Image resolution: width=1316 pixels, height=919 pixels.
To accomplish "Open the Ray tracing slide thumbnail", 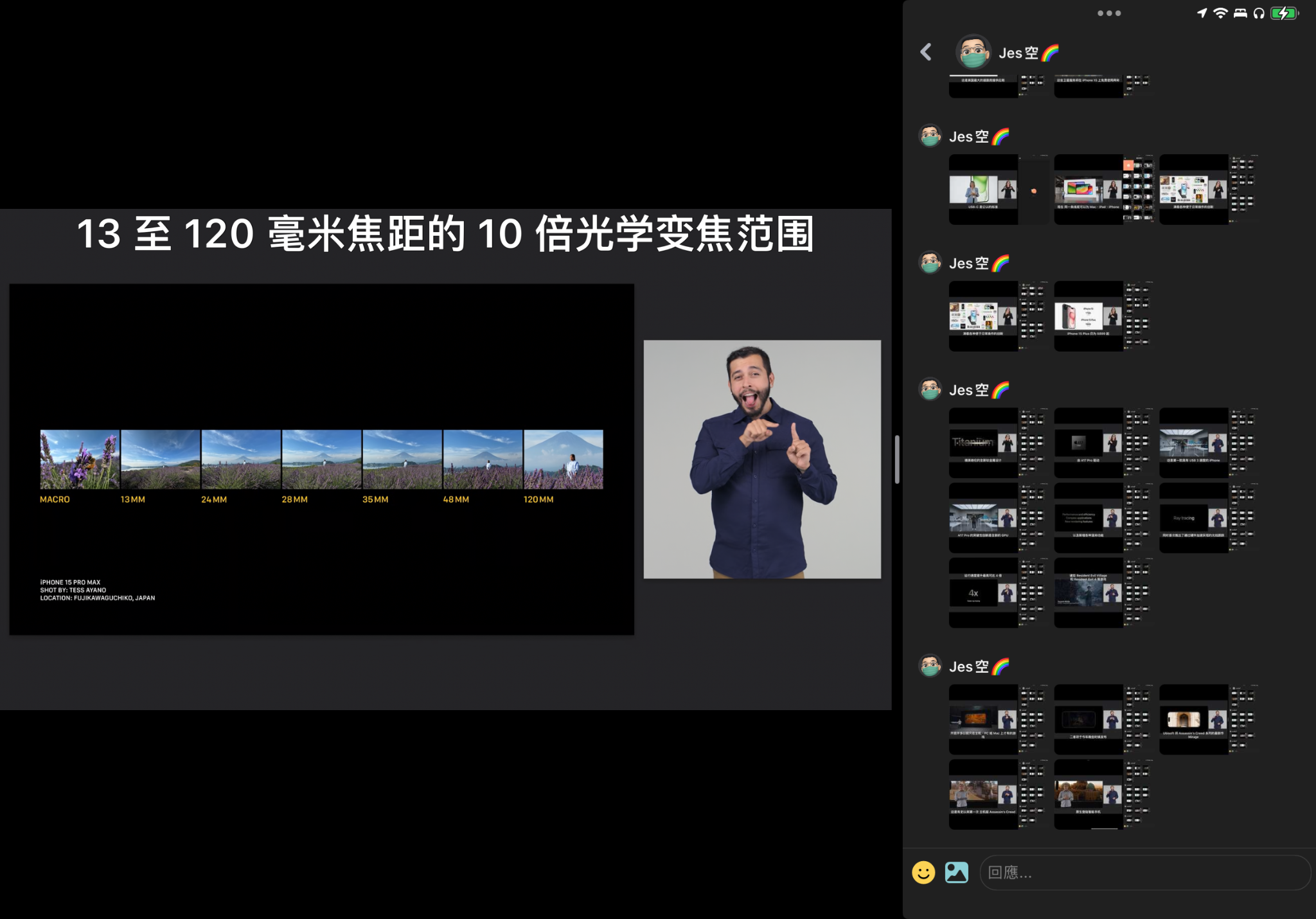I will tap(1208, 517).
